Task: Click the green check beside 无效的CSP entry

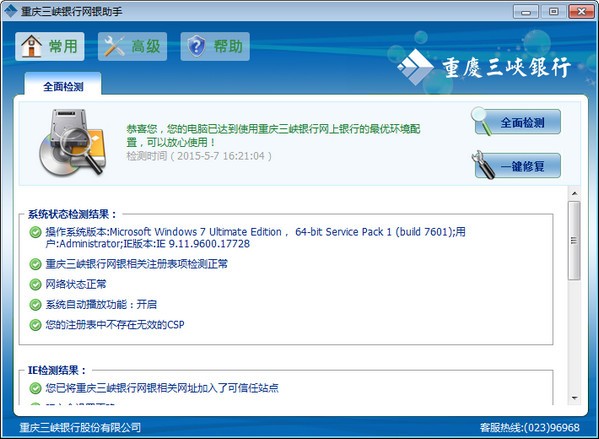Action: [36, 325]
